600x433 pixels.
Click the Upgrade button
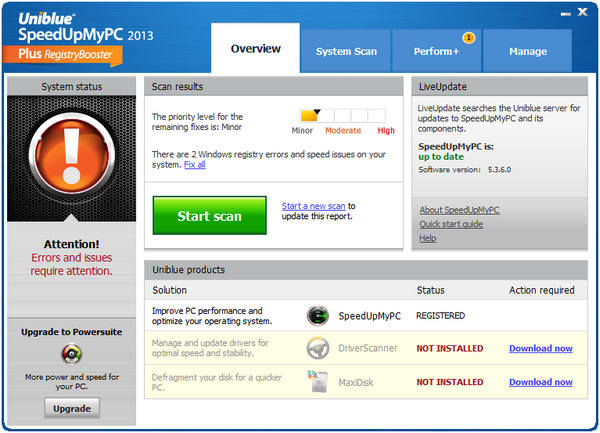tap(72, 408)
